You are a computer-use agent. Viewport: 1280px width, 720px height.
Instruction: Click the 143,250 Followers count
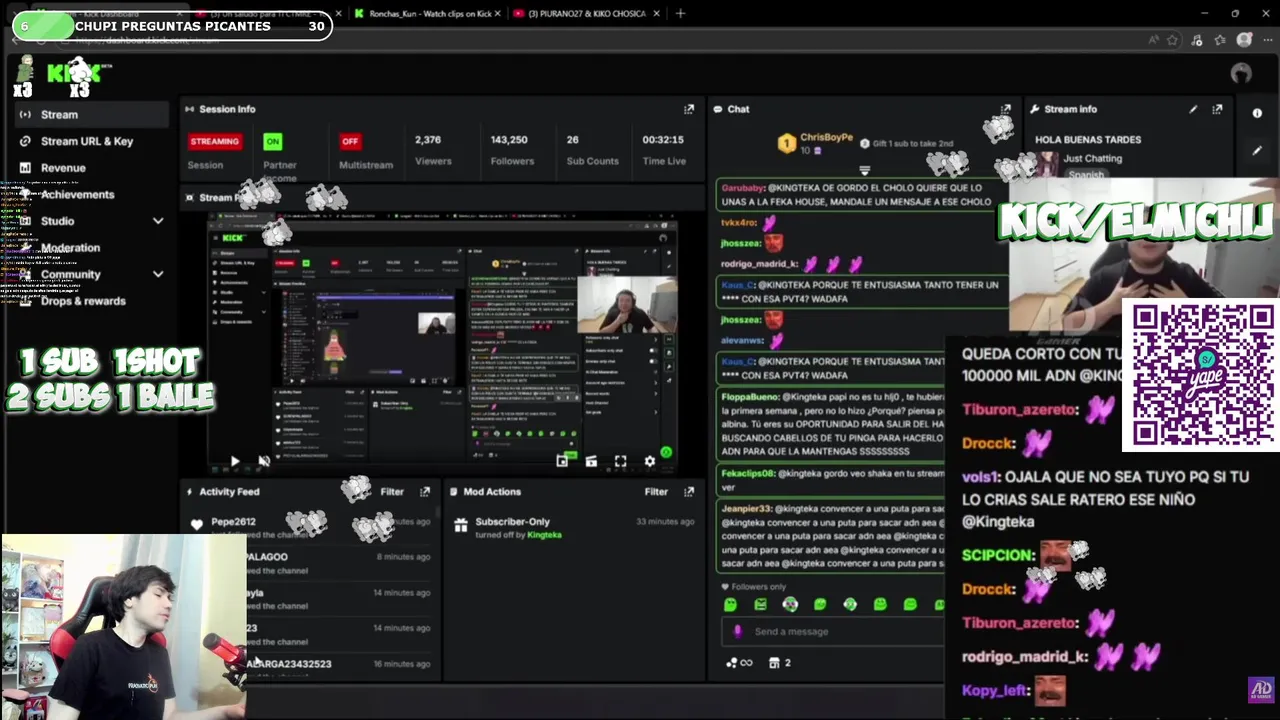[509, 140]
